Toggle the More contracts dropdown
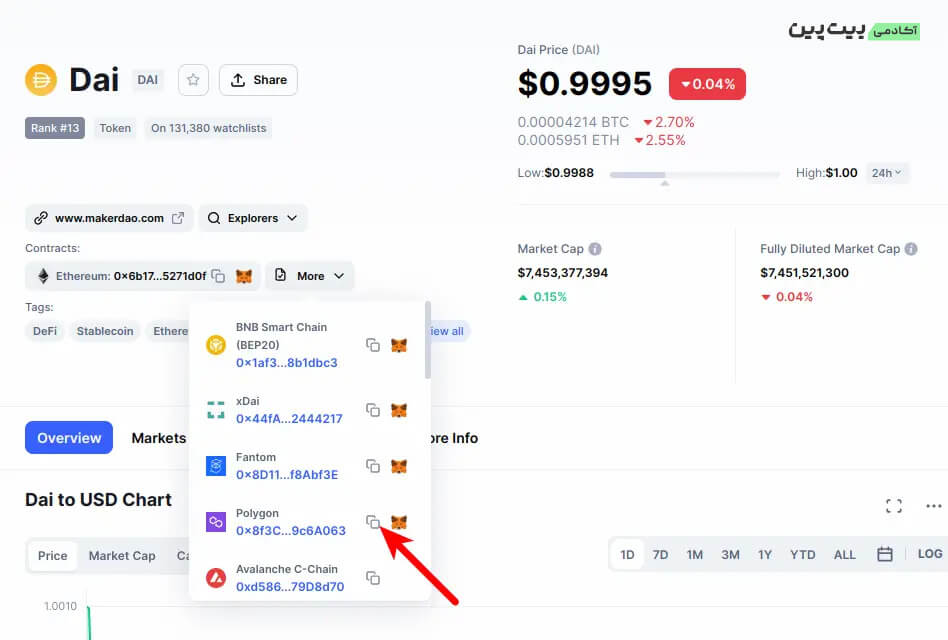The height and width of the screenshot is (640, 948). (310, 276)
